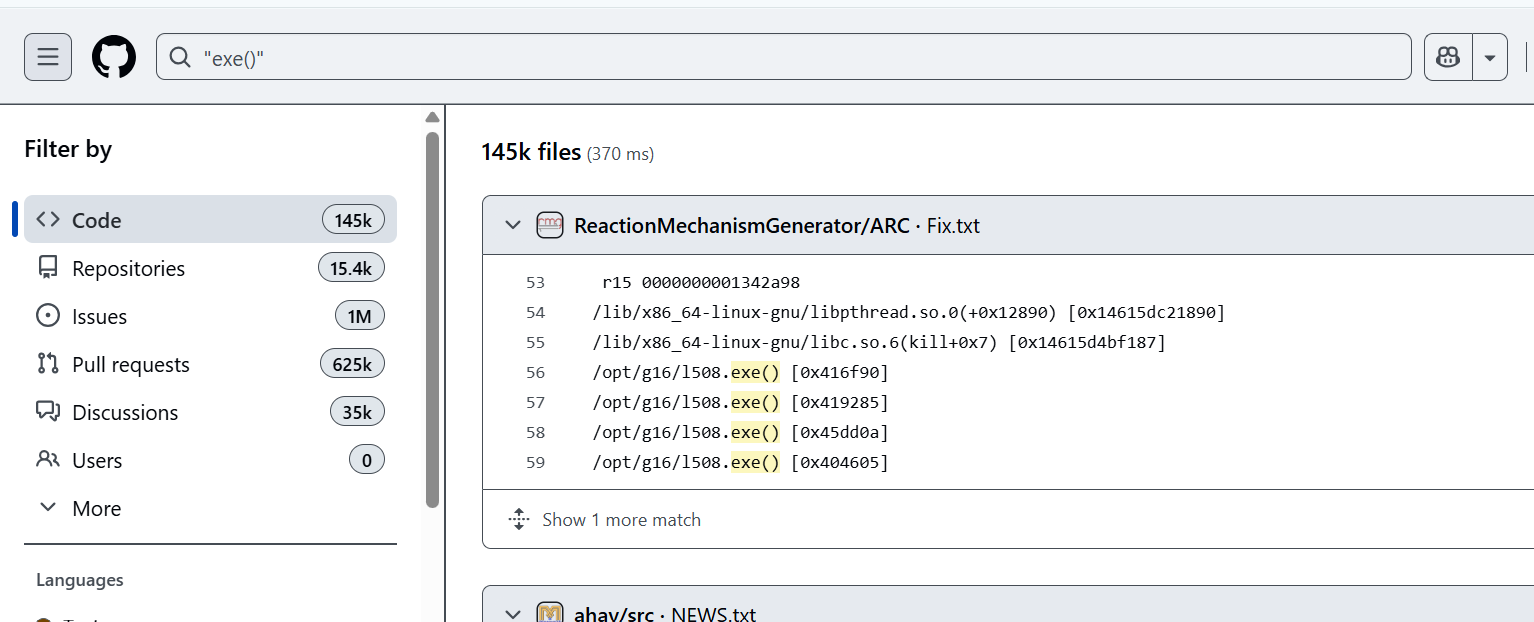This screenshot has height=622, width=1534.
Task: Click the search input field
Action: coord(800,57)
